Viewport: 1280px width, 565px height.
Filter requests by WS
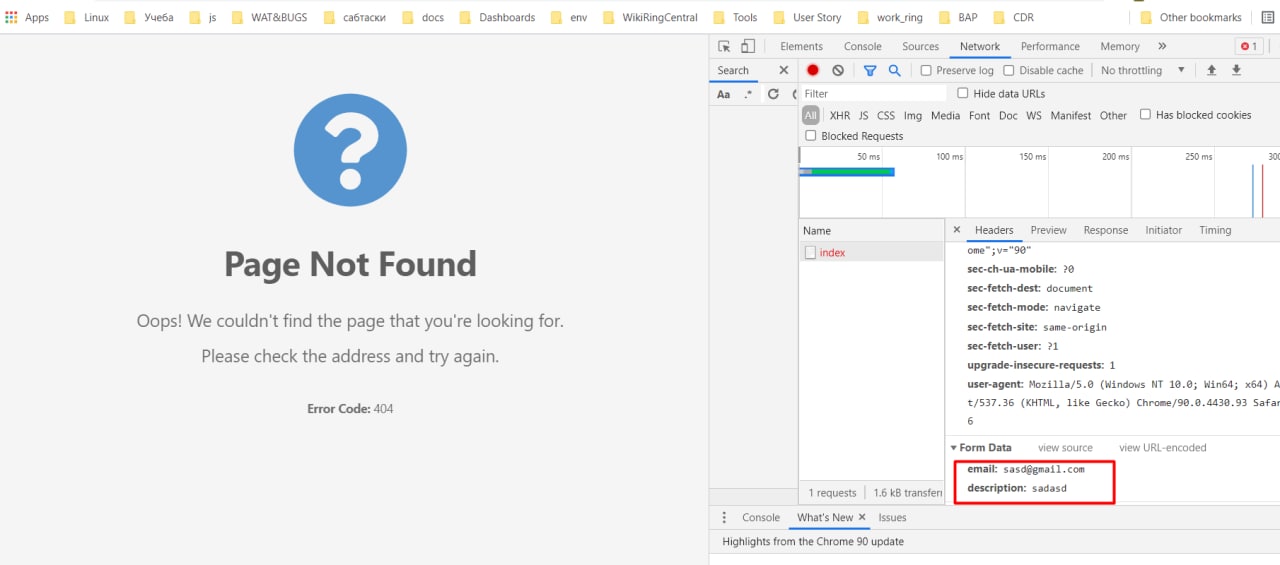tap(1034, 115)
